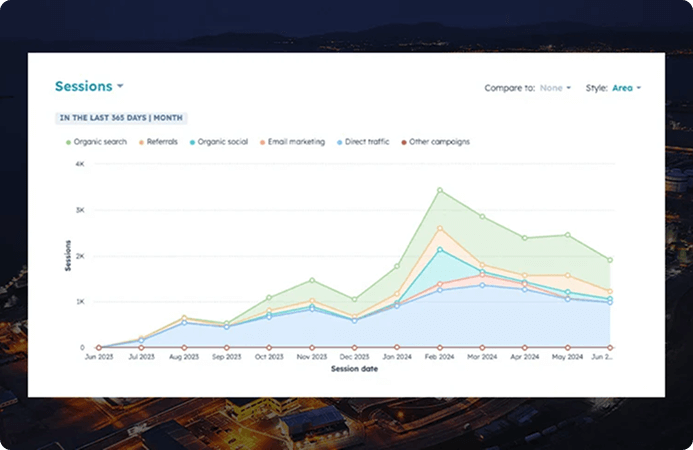Click Other campaigns point at Jun 2023
Viewport: 693px width, 450px height.
[x=98, y=347]
